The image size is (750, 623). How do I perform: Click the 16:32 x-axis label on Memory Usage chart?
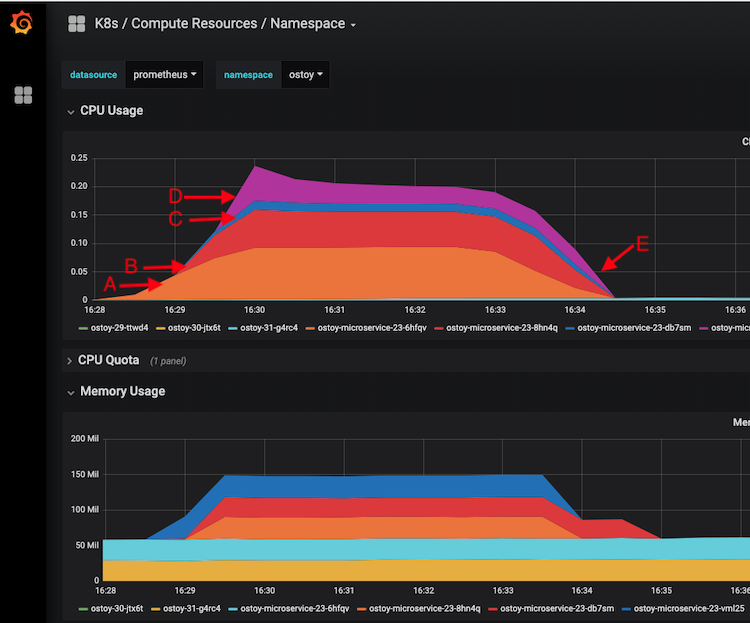point(423,590)
